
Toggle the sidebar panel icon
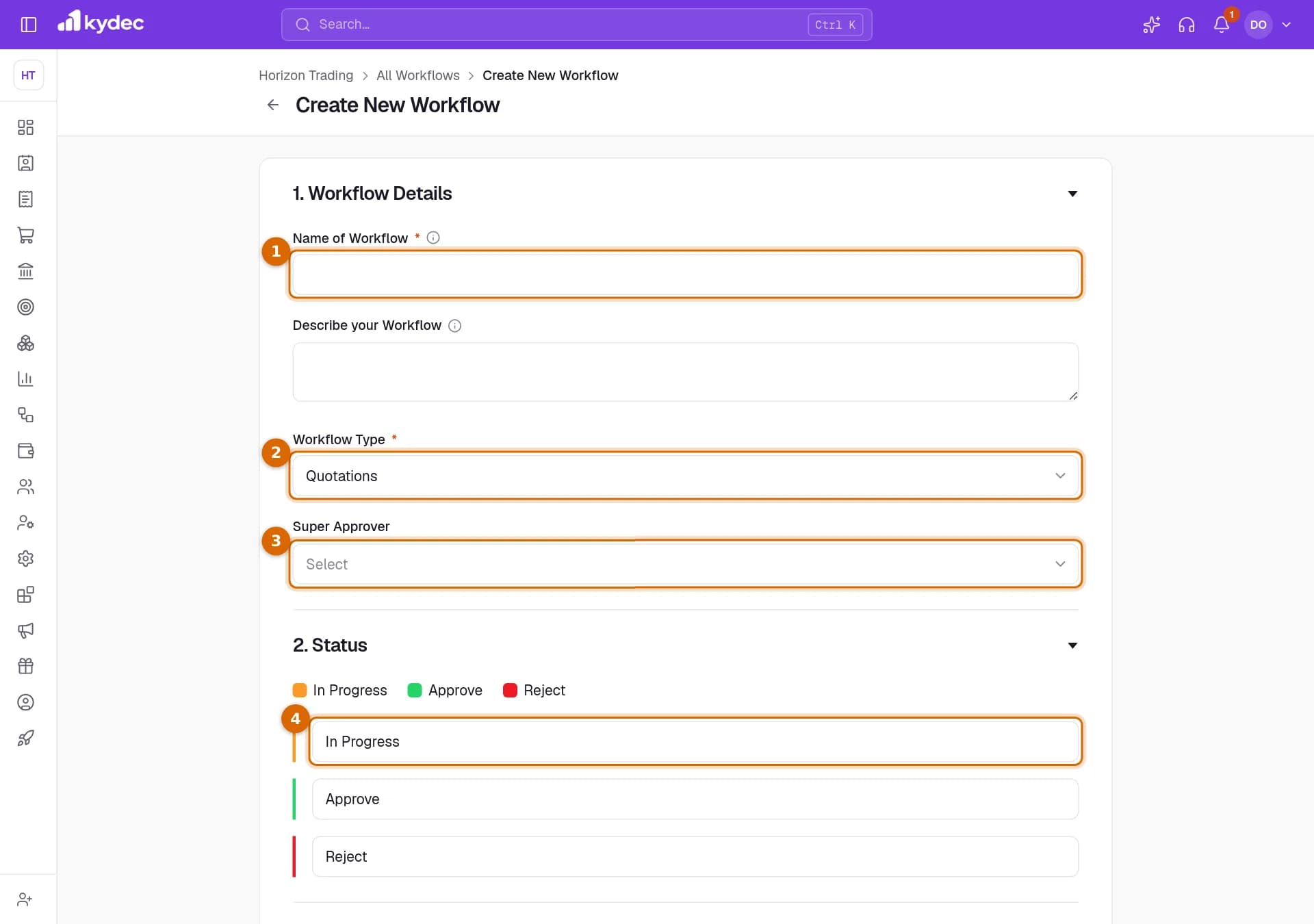(28, 25)
